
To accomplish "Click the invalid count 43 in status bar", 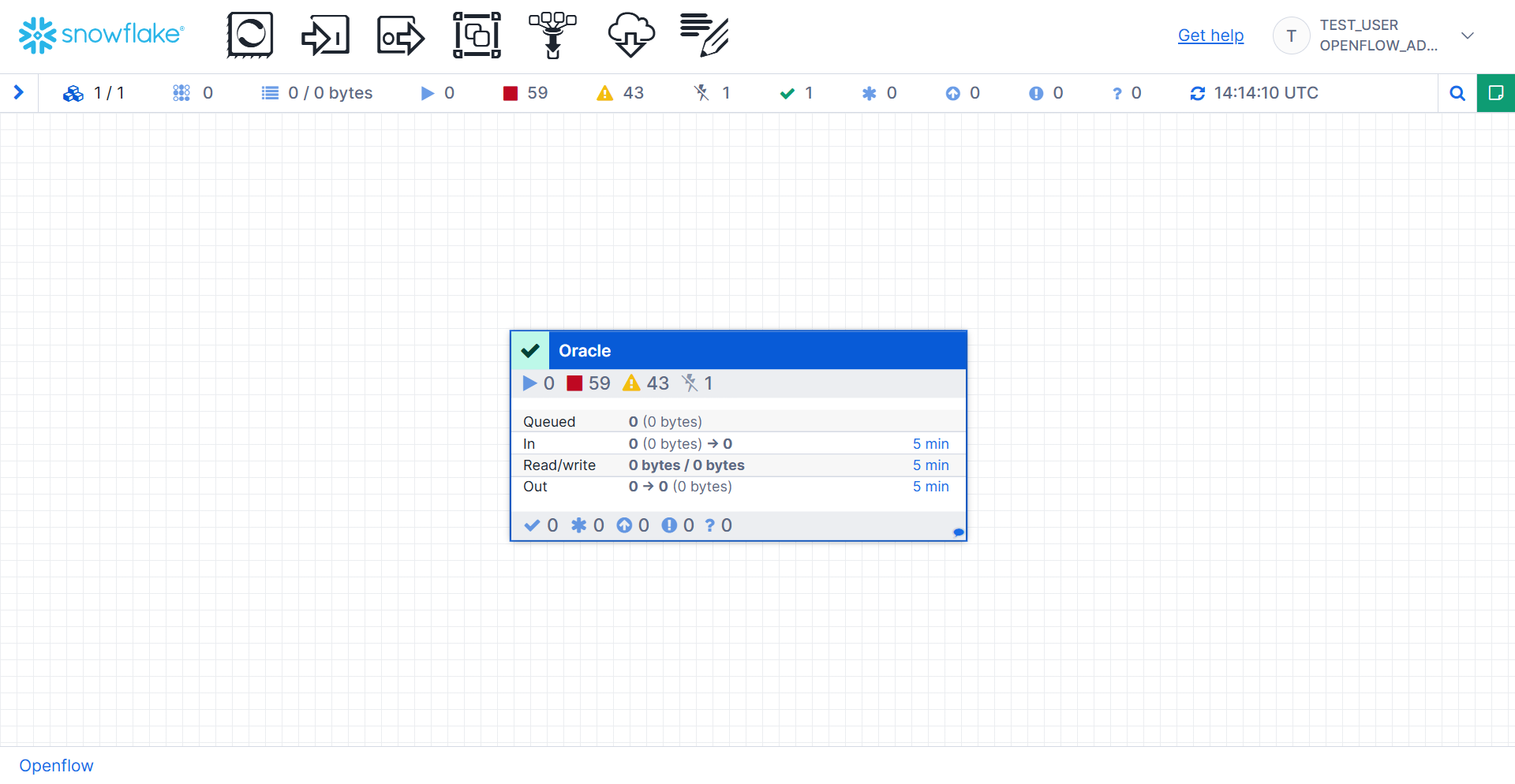I will click(x=634, y=93).
